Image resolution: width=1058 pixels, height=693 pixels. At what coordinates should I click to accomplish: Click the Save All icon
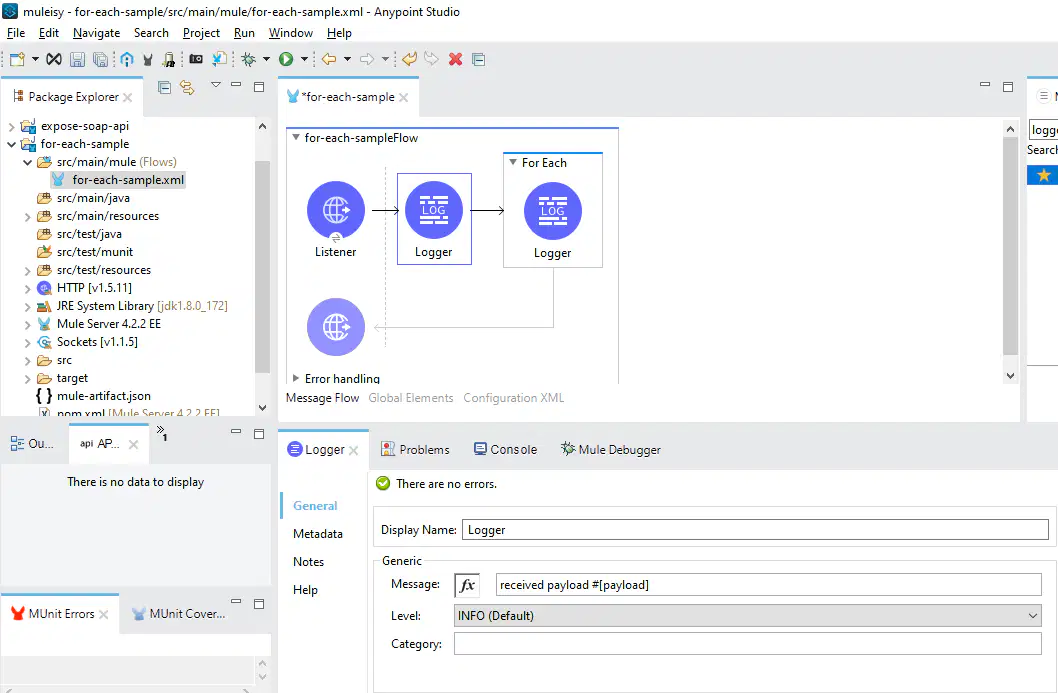point(101,59)
